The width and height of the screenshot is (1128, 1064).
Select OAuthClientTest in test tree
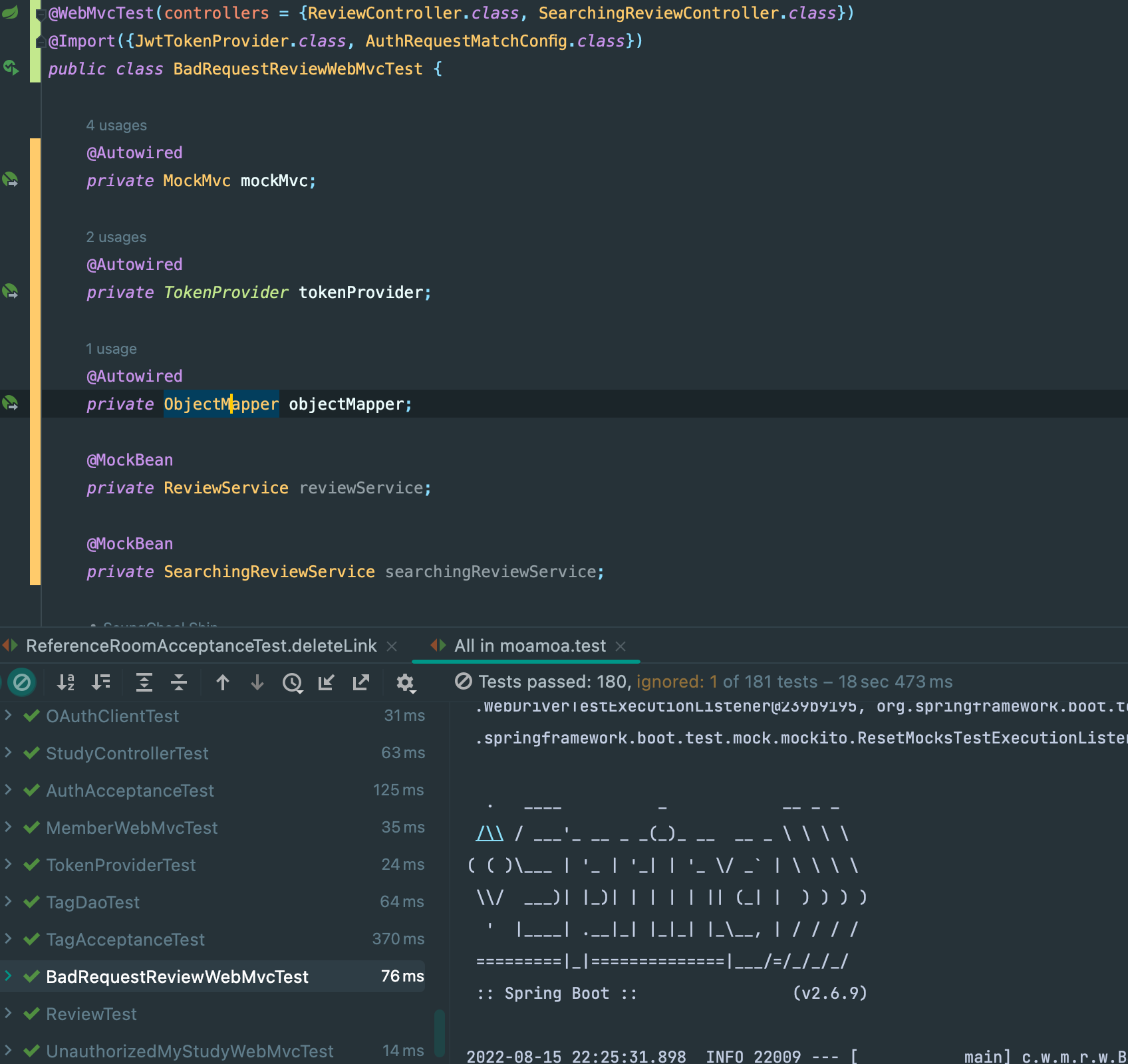(112, 716)
